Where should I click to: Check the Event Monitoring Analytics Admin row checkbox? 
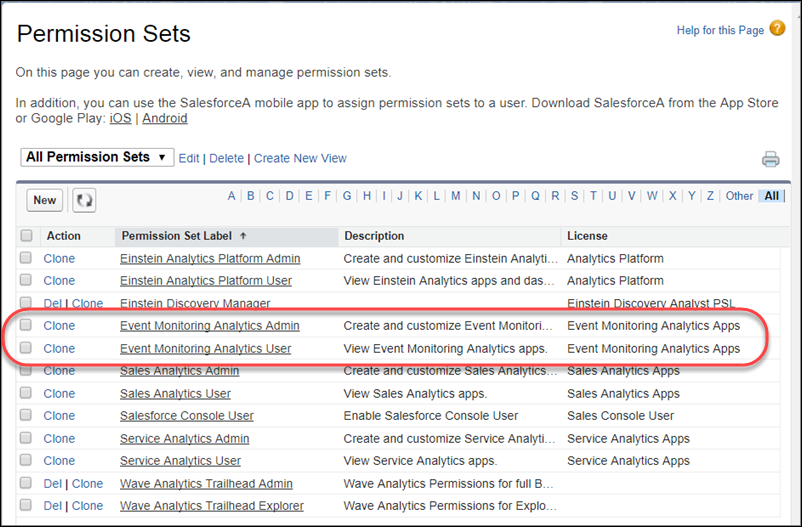pos(26,325)
